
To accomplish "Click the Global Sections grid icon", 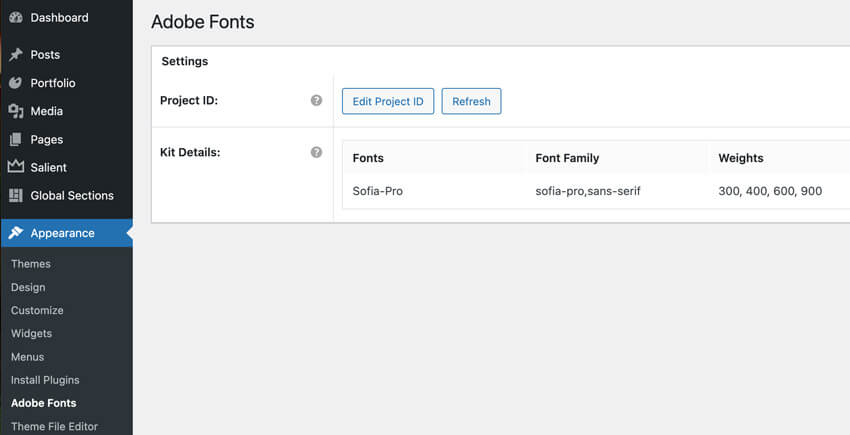I will [16, 195].
